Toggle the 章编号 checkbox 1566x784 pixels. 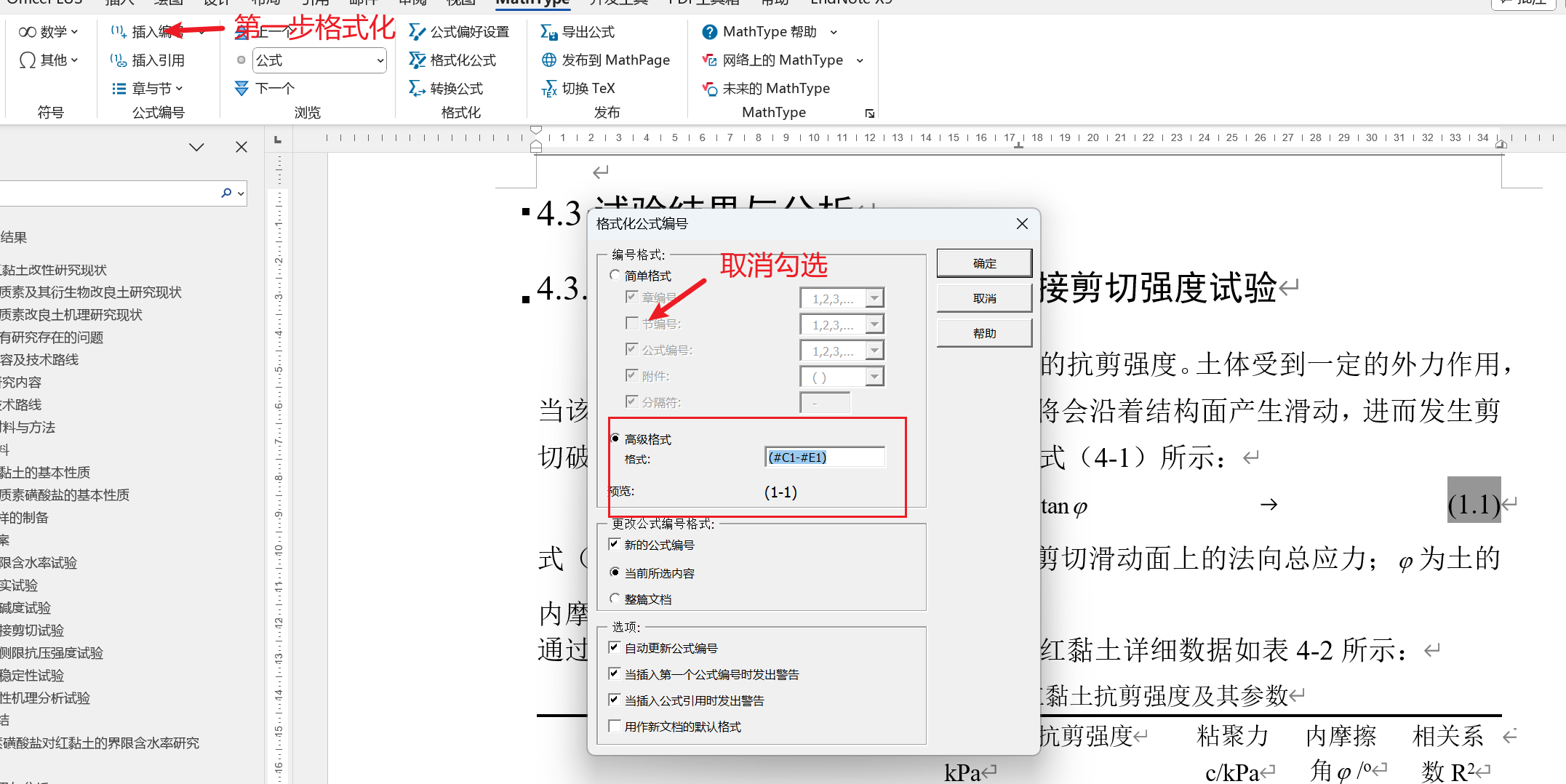point(631,296)
